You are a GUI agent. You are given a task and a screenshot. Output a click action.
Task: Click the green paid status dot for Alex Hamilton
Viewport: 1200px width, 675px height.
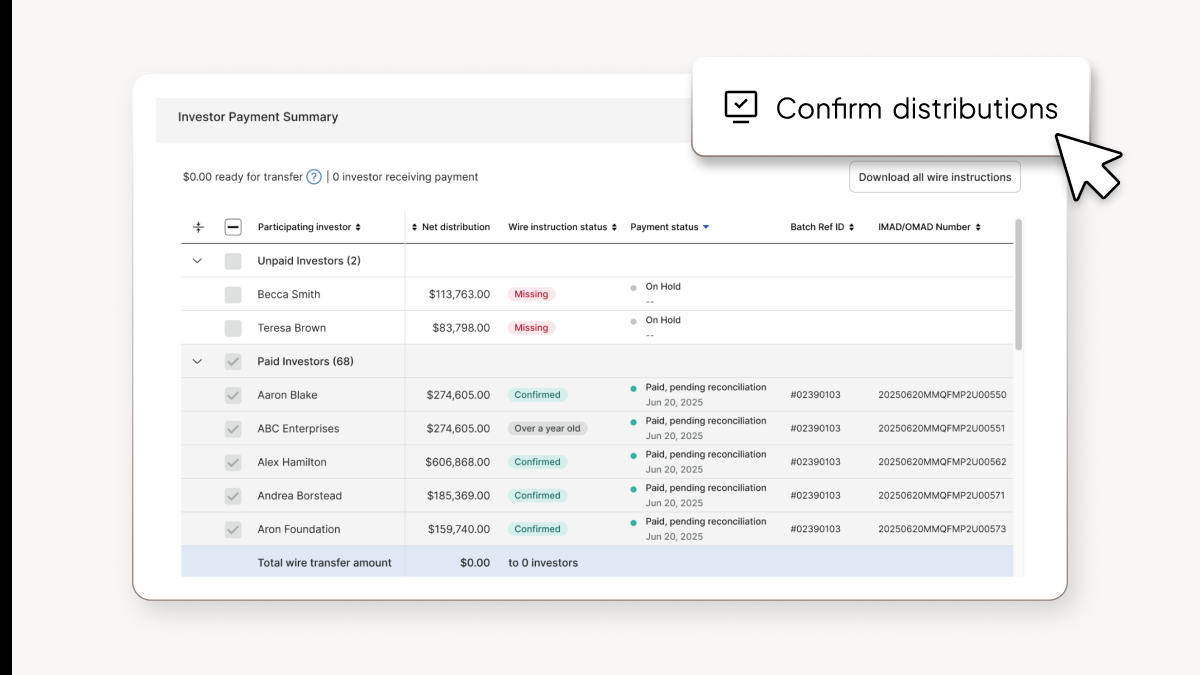click(633, 455)
